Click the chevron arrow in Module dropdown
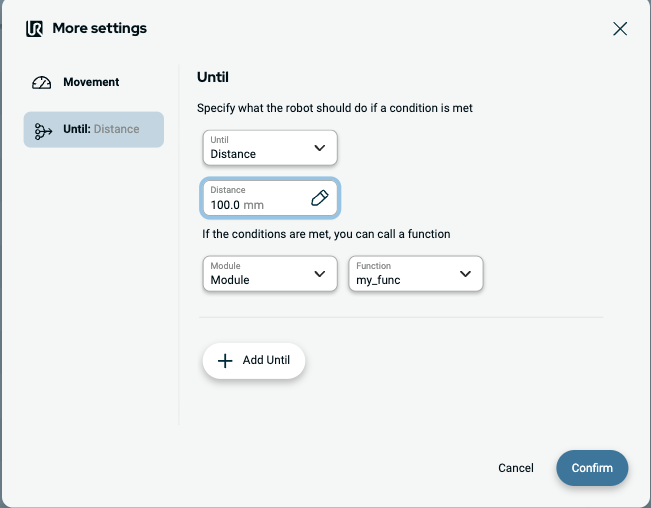The width and height of the screenshot is (651, 508). [320, 274]
